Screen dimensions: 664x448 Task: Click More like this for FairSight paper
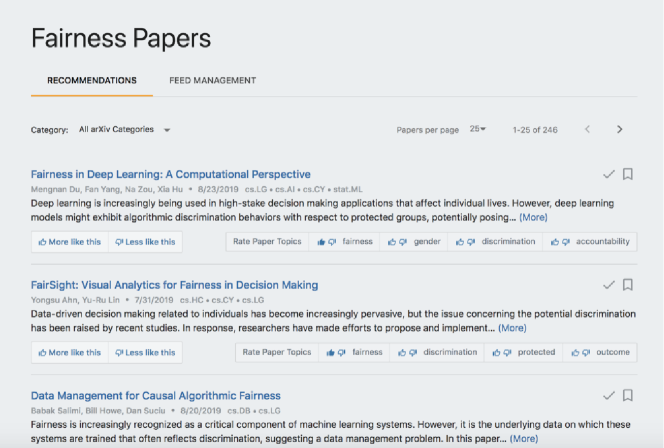69,352
